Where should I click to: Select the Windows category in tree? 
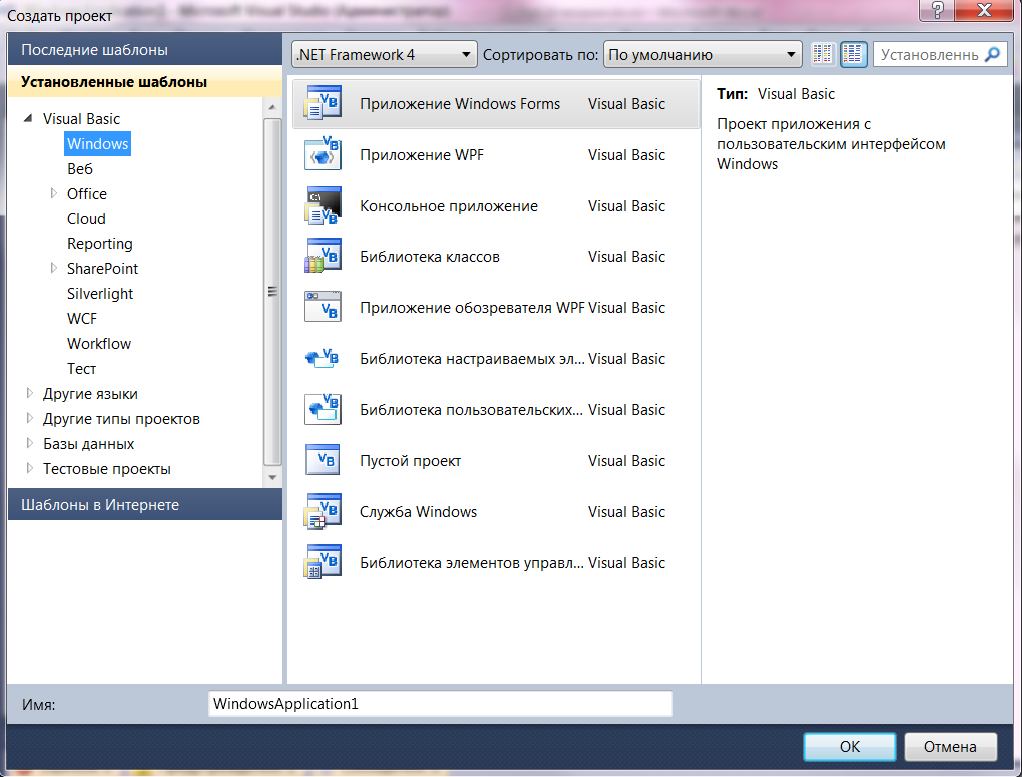point(98,143)
